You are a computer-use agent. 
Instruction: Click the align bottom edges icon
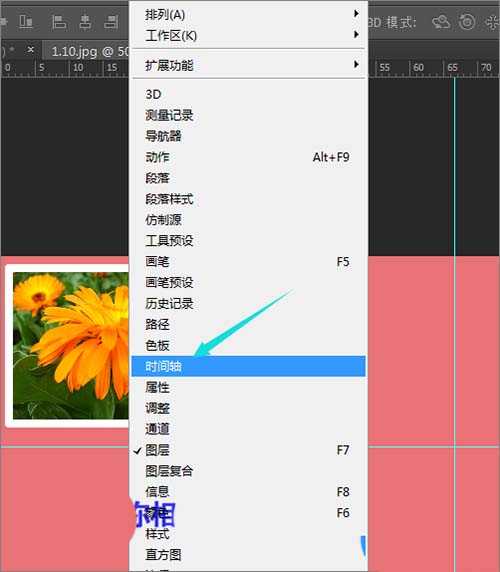[26, 22]
